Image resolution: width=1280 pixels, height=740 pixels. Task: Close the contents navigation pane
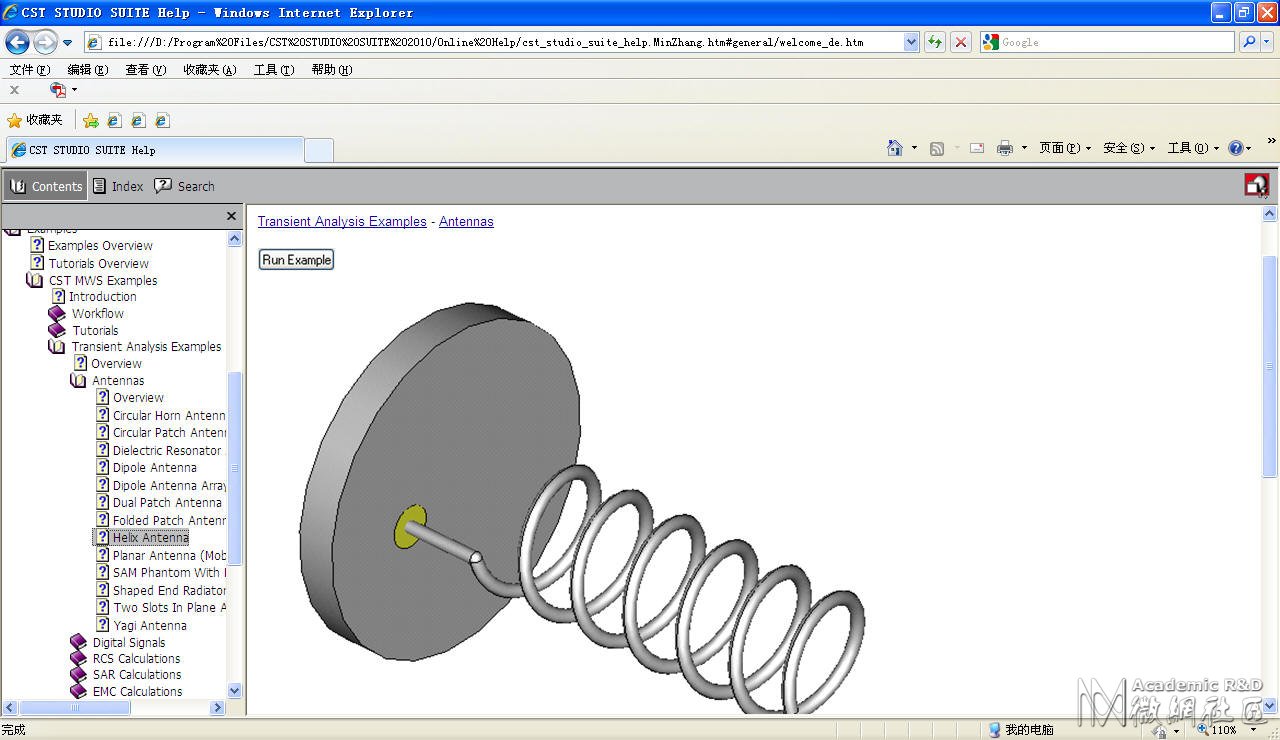click(232, 216)
